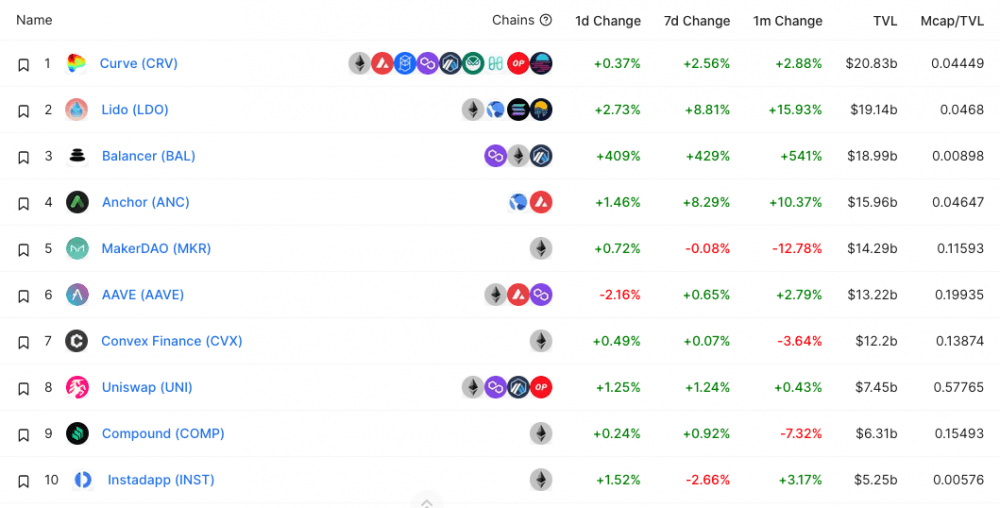Click the MakerDAO teal logo
Screen dimensions: 1000x508
click(77, 249)
